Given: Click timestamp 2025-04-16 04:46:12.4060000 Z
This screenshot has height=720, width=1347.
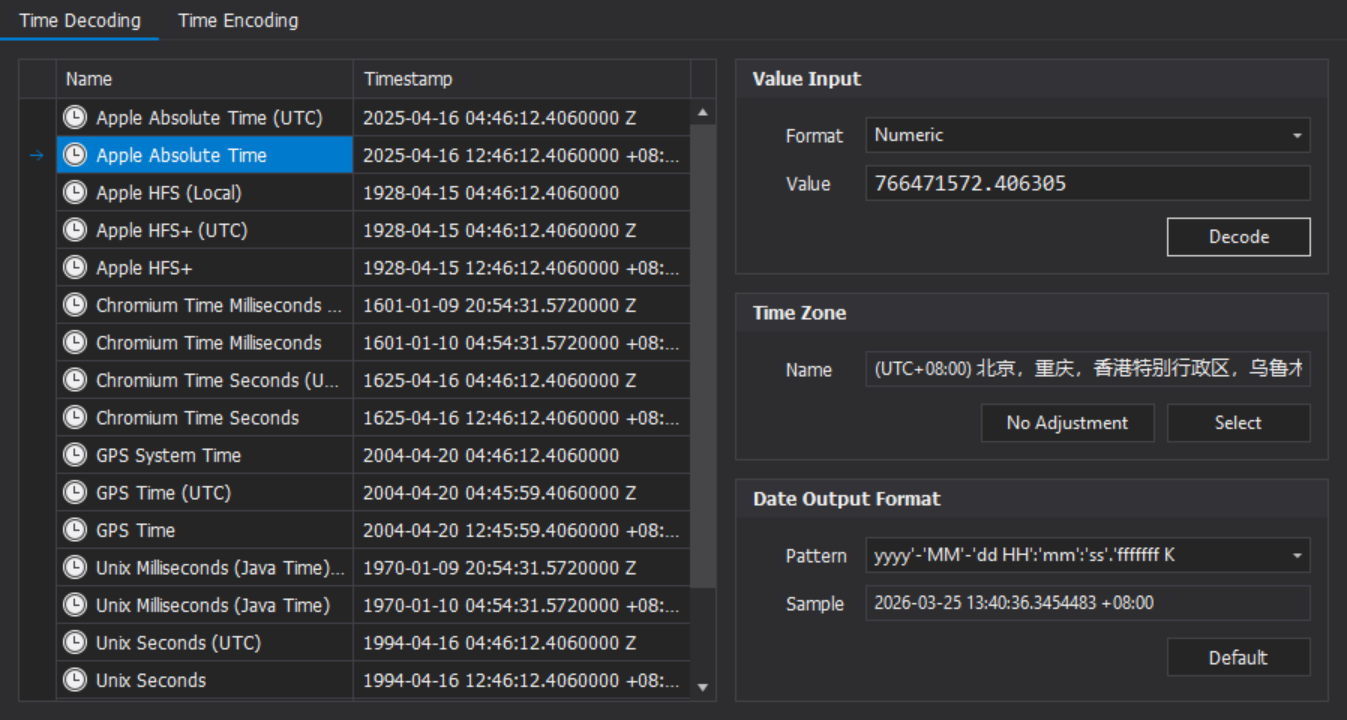Looking at the screenshot, I should point(499,118).
